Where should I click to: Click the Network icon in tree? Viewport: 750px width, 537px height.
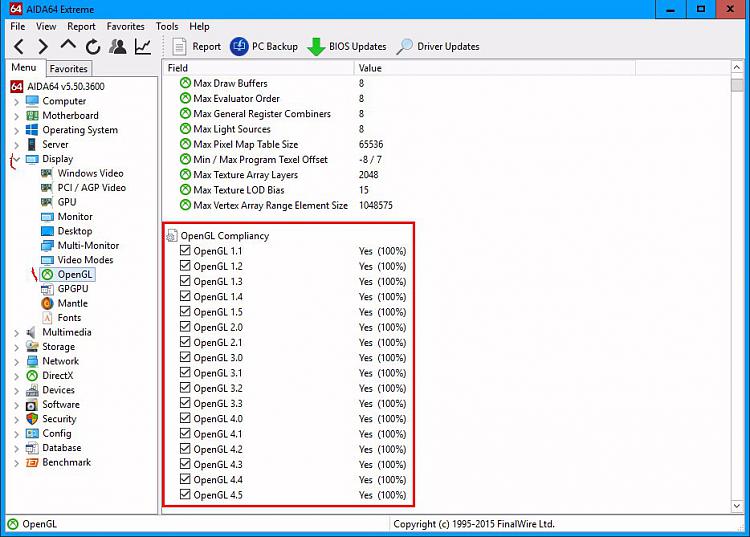32,361
